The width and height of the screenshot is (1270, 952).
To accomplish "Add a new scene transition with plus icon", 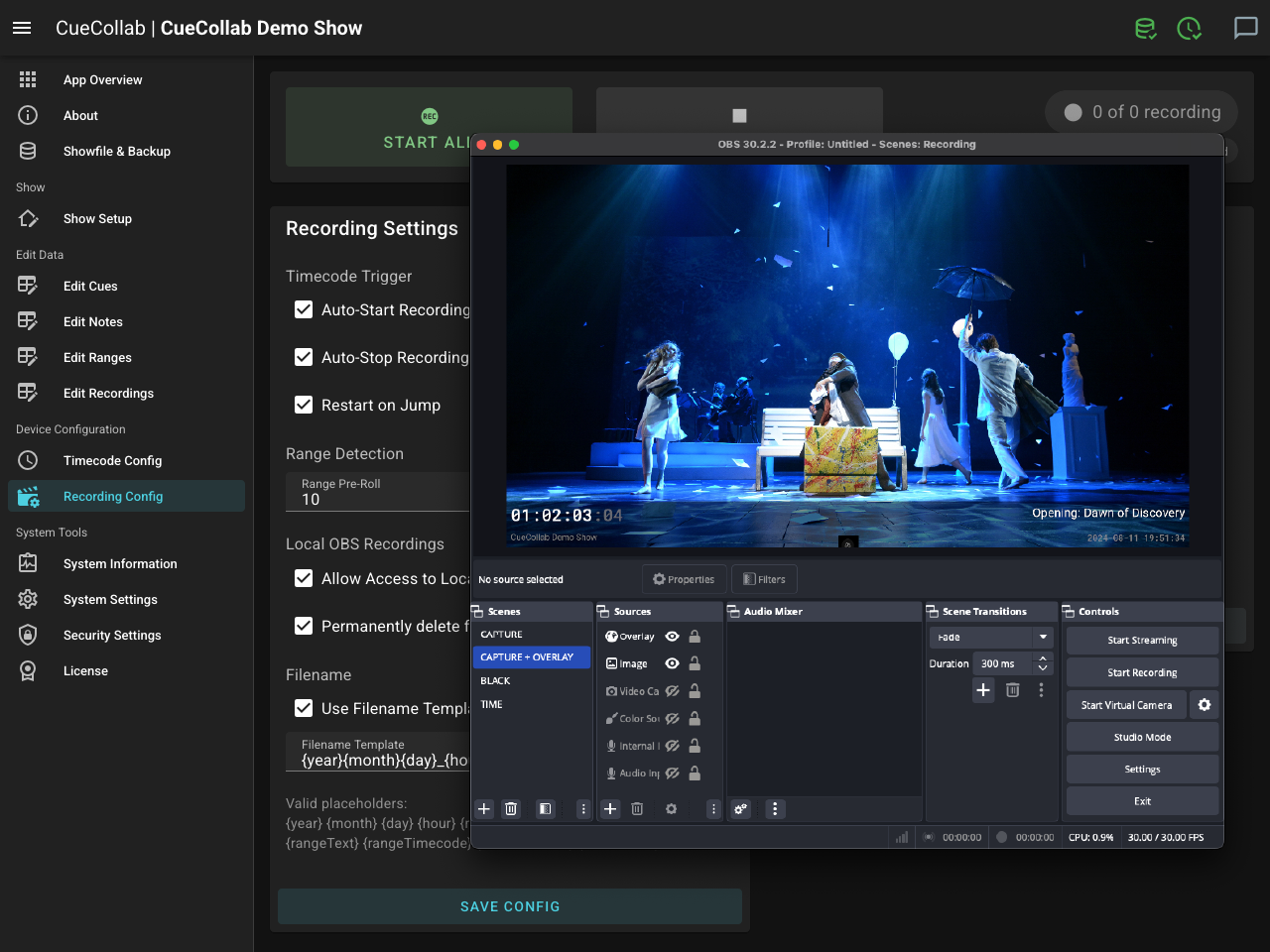I will coord(982,689).
